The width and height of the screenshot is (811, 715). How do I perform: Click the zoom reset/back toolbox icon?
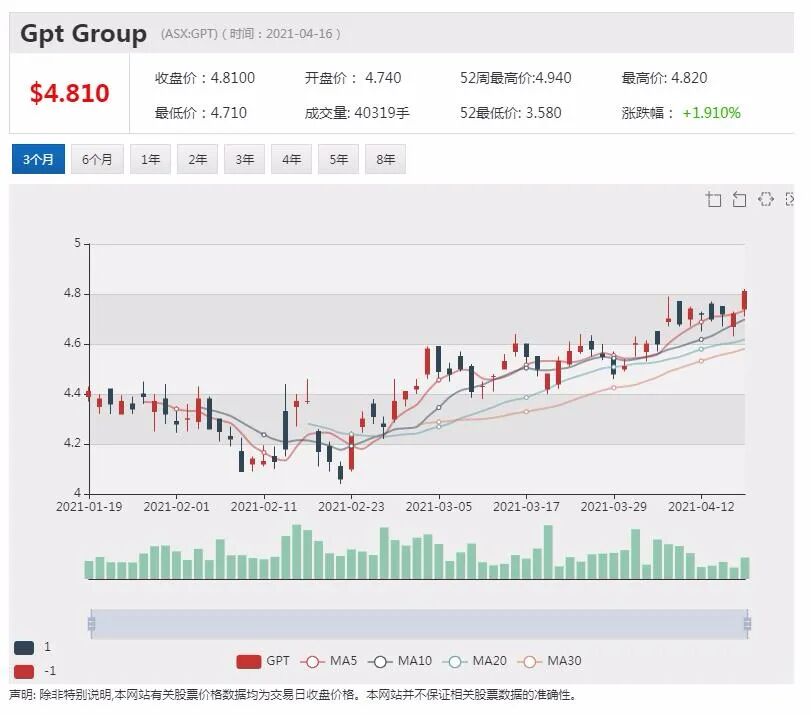740,199
